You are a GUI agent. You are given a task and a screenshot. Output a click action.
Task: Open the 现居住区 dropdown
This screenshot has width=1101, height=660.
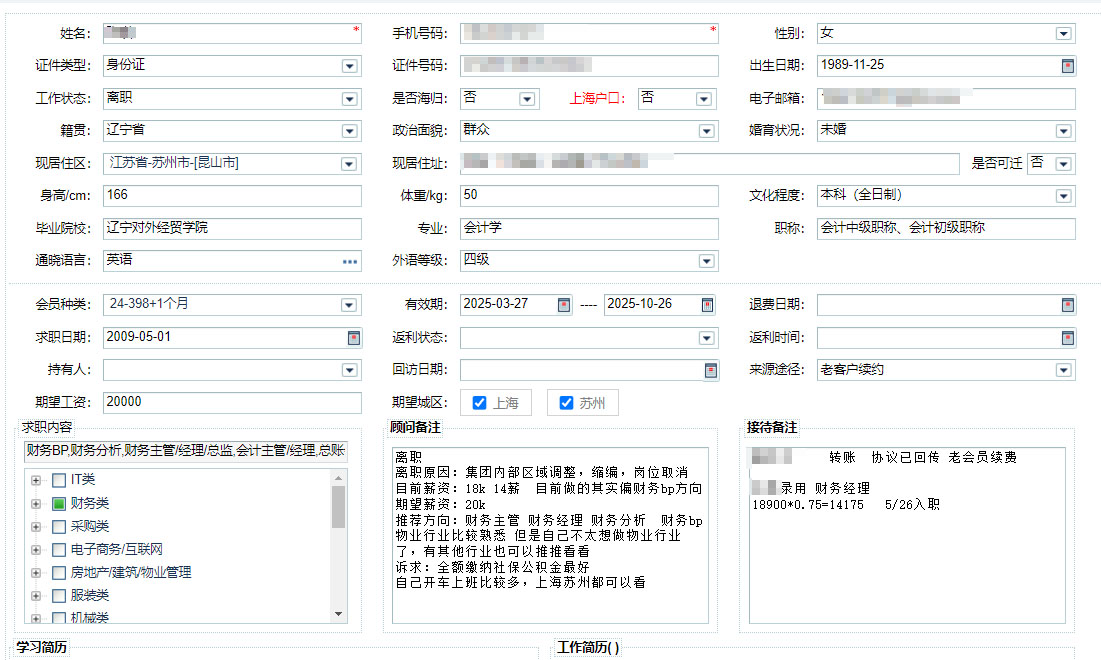point(348,164)
